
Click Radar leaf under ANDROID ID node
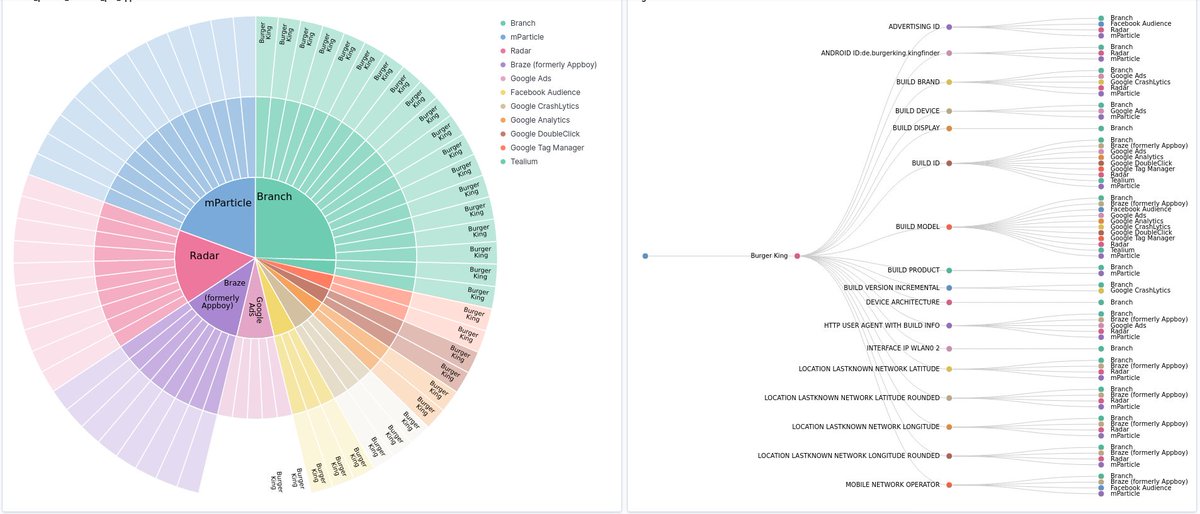[1101, 53]
